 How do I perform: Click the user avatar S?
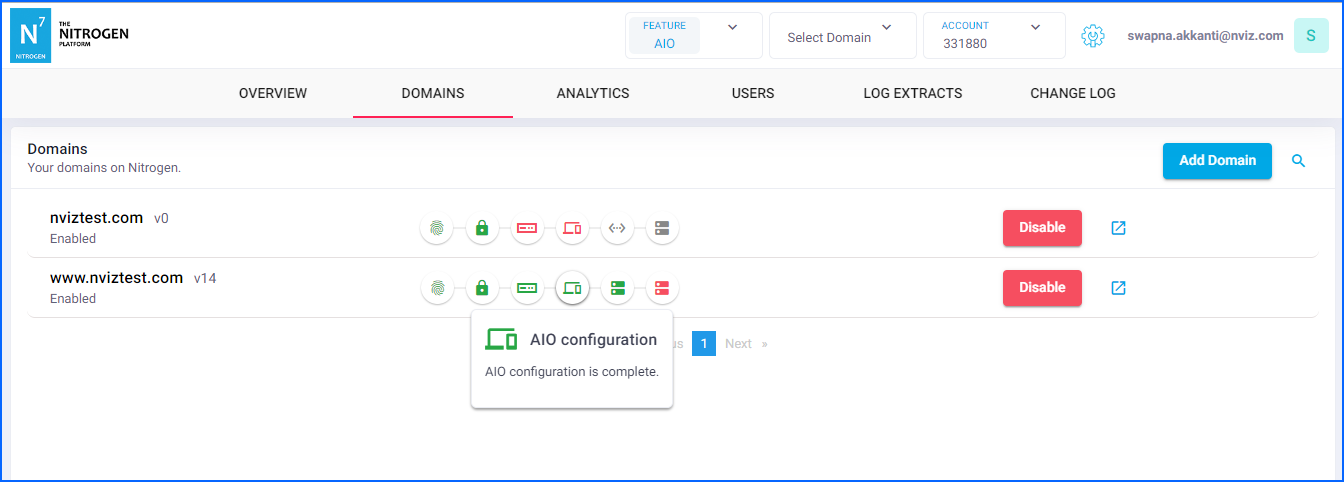click(x=1310, y=36)
